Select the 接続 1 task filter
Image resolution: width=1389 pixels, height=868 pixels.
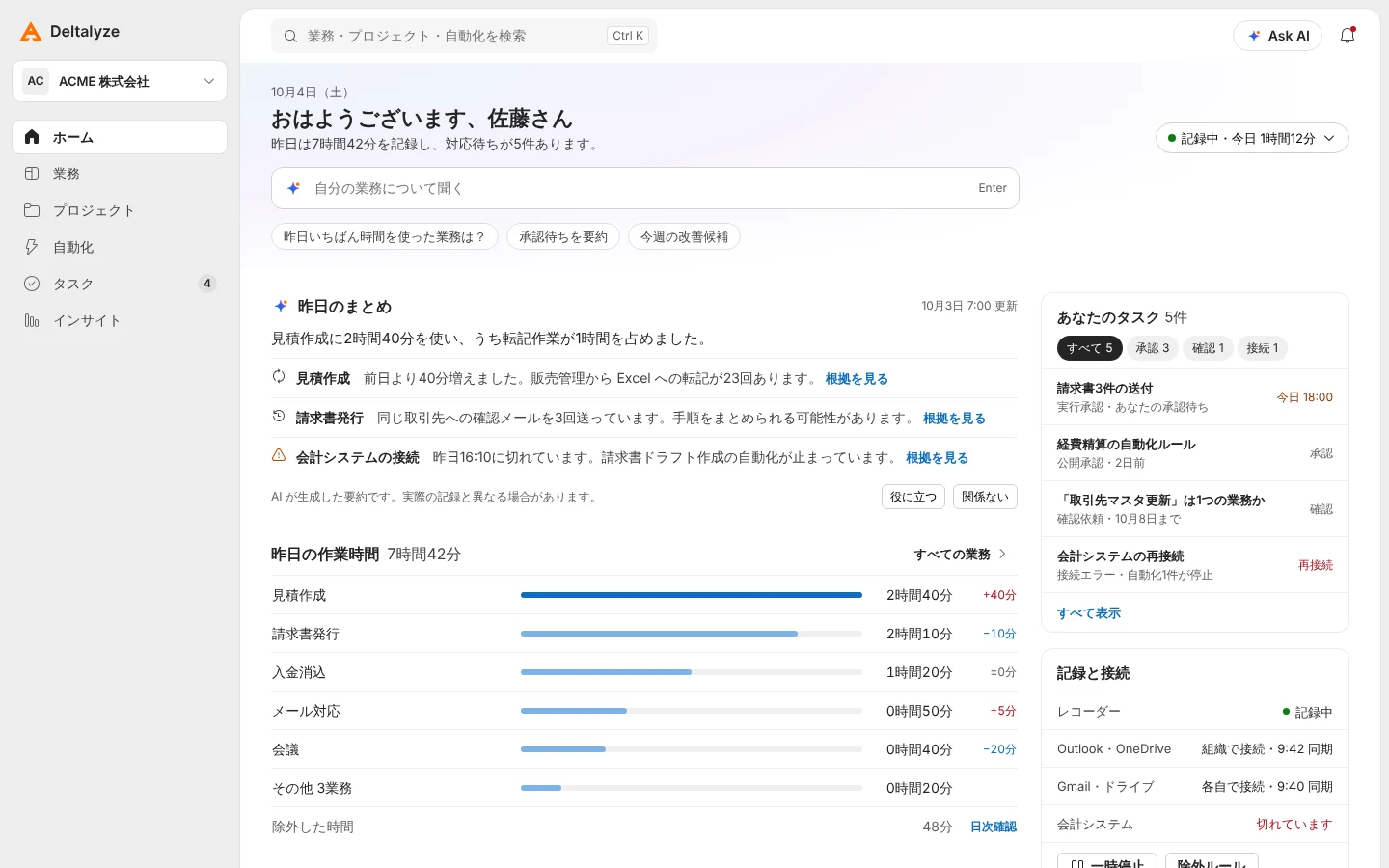click(x=1262, y=348)
